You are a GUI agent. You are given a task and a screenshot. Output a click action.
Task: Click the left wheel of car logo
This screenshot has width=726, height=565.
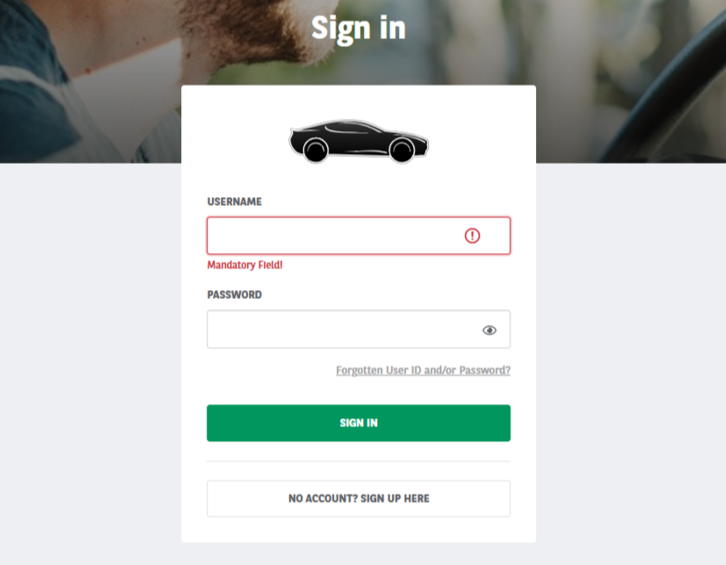coord(315,151)
